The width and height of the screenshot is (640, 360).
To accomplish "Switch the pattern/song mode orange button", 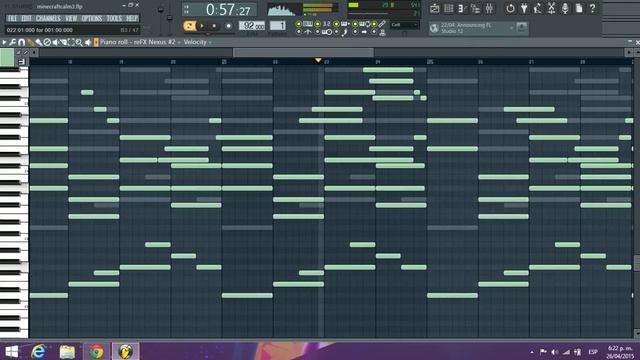I will click(189, 26).
